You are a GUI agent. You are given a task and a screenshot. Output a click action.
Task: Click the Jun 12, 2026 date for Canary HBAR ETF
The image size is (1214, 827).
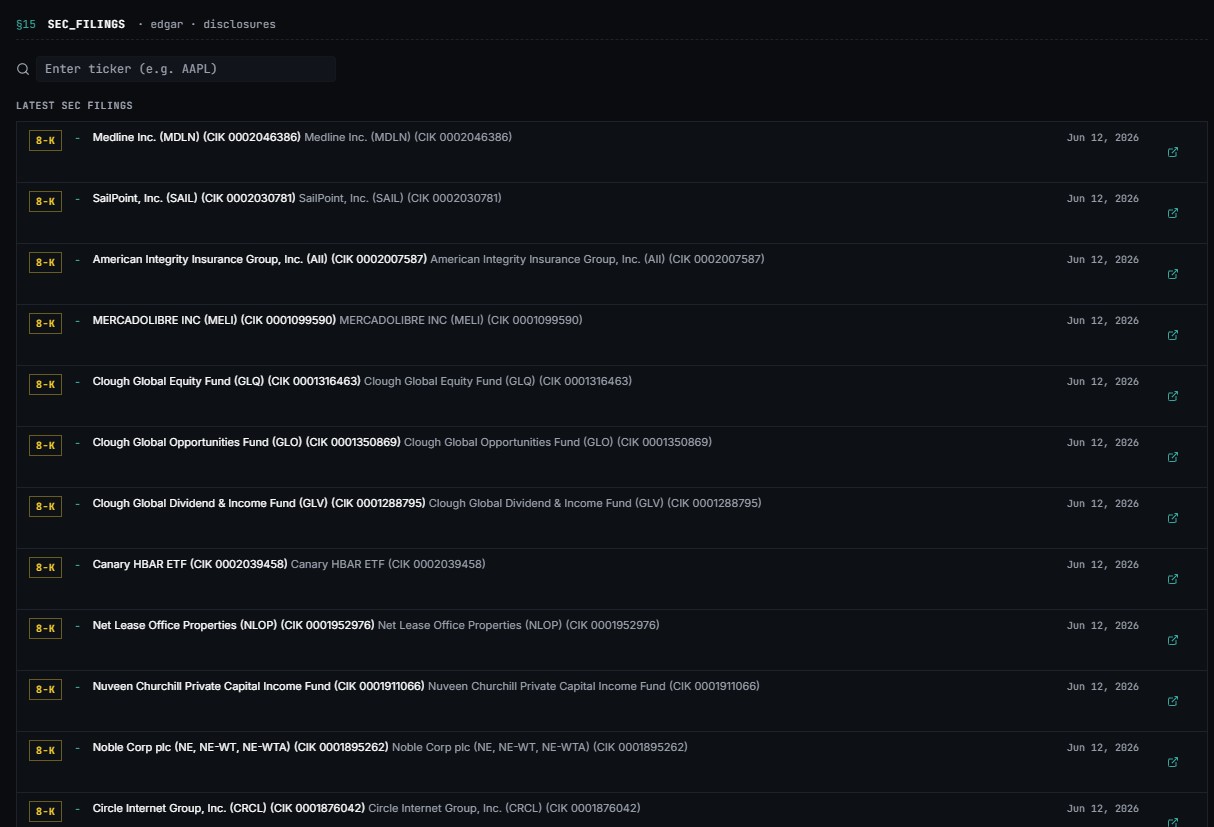(1102, 565)
